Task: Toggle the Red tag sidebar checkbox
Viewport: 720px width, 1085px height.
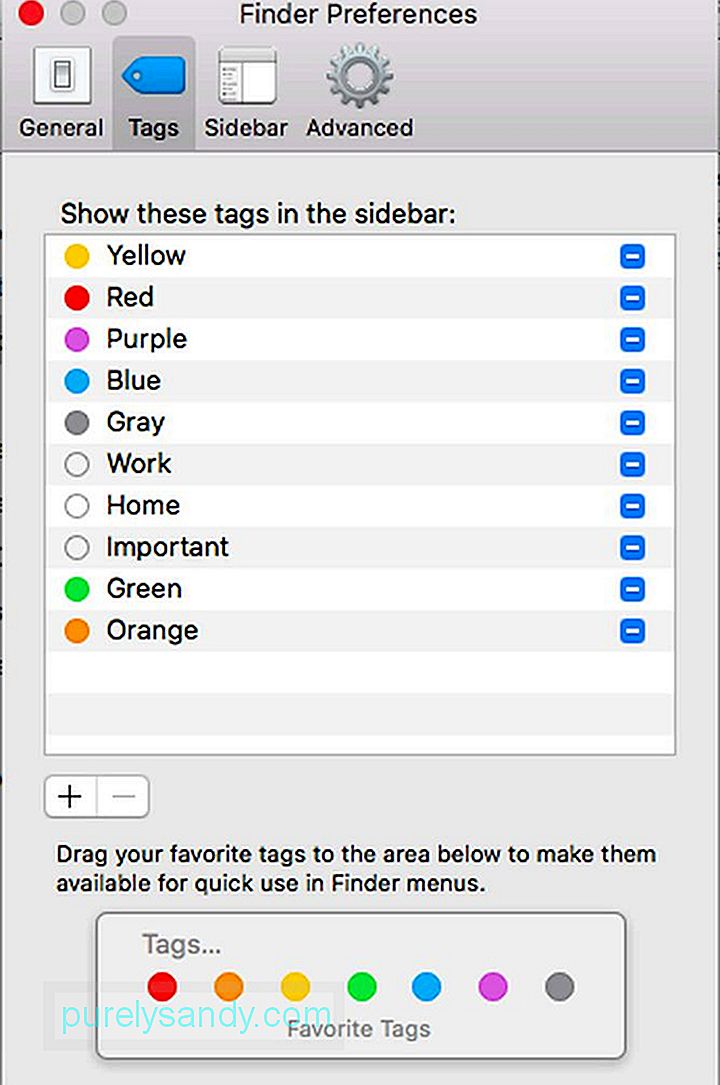Action: (x=632, y=298)
